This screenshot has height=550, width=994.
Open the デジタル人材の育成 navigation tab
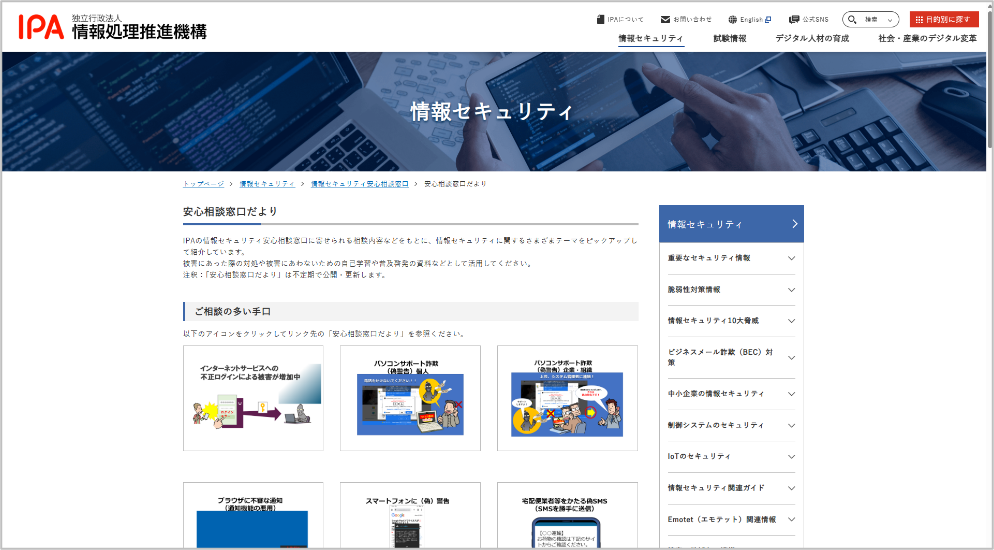pos(812,39)
